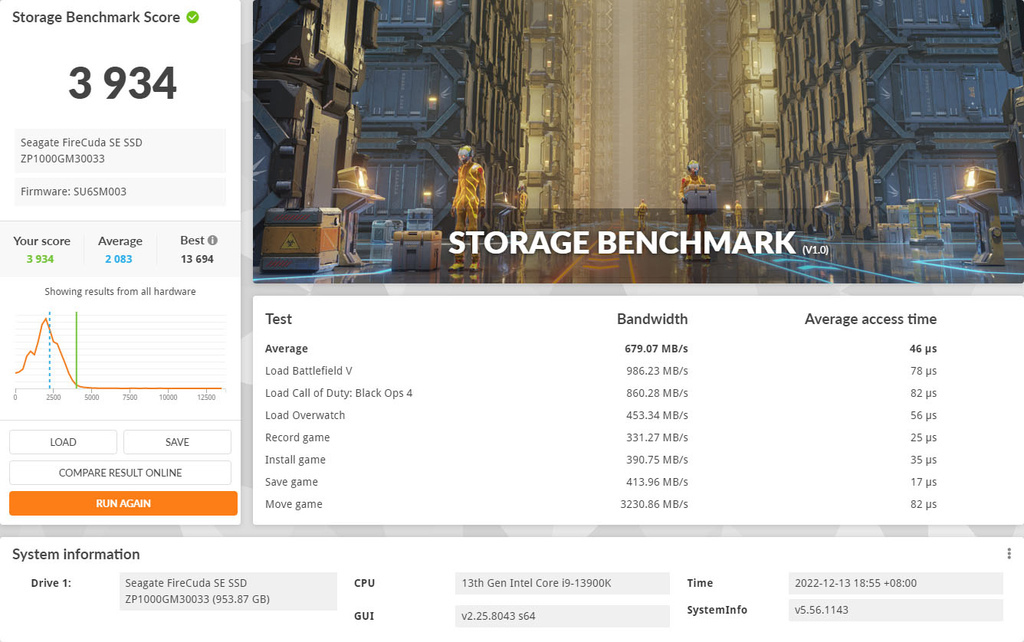Click the Storage Benchmark banner image
The image size is (1024, 642).
638,141
